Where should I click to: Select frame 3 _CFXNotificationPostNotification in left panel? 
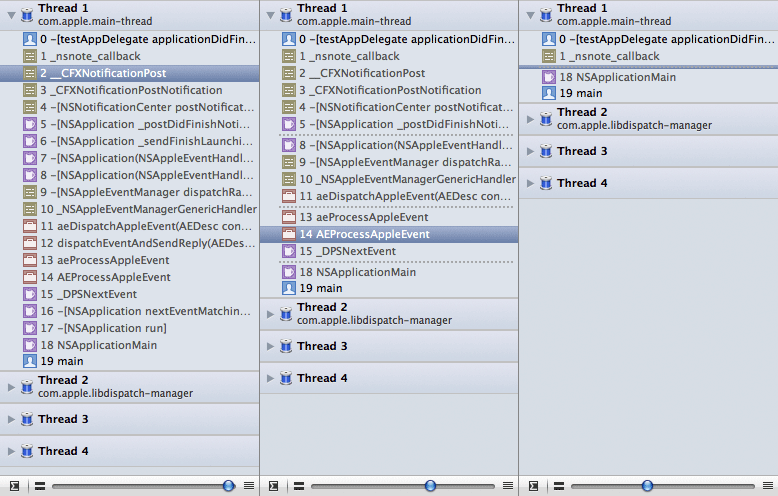[130, 90]
